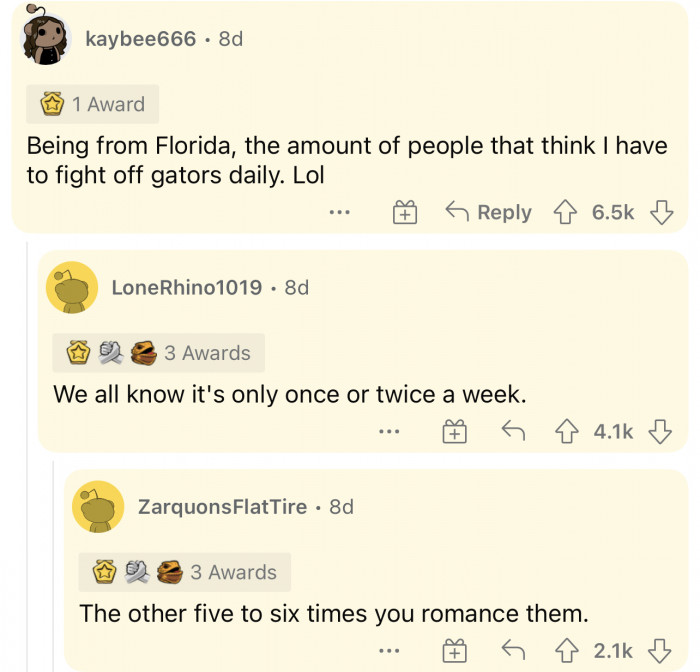Give an award to kaybee666's comment

(x=404, y=213)
